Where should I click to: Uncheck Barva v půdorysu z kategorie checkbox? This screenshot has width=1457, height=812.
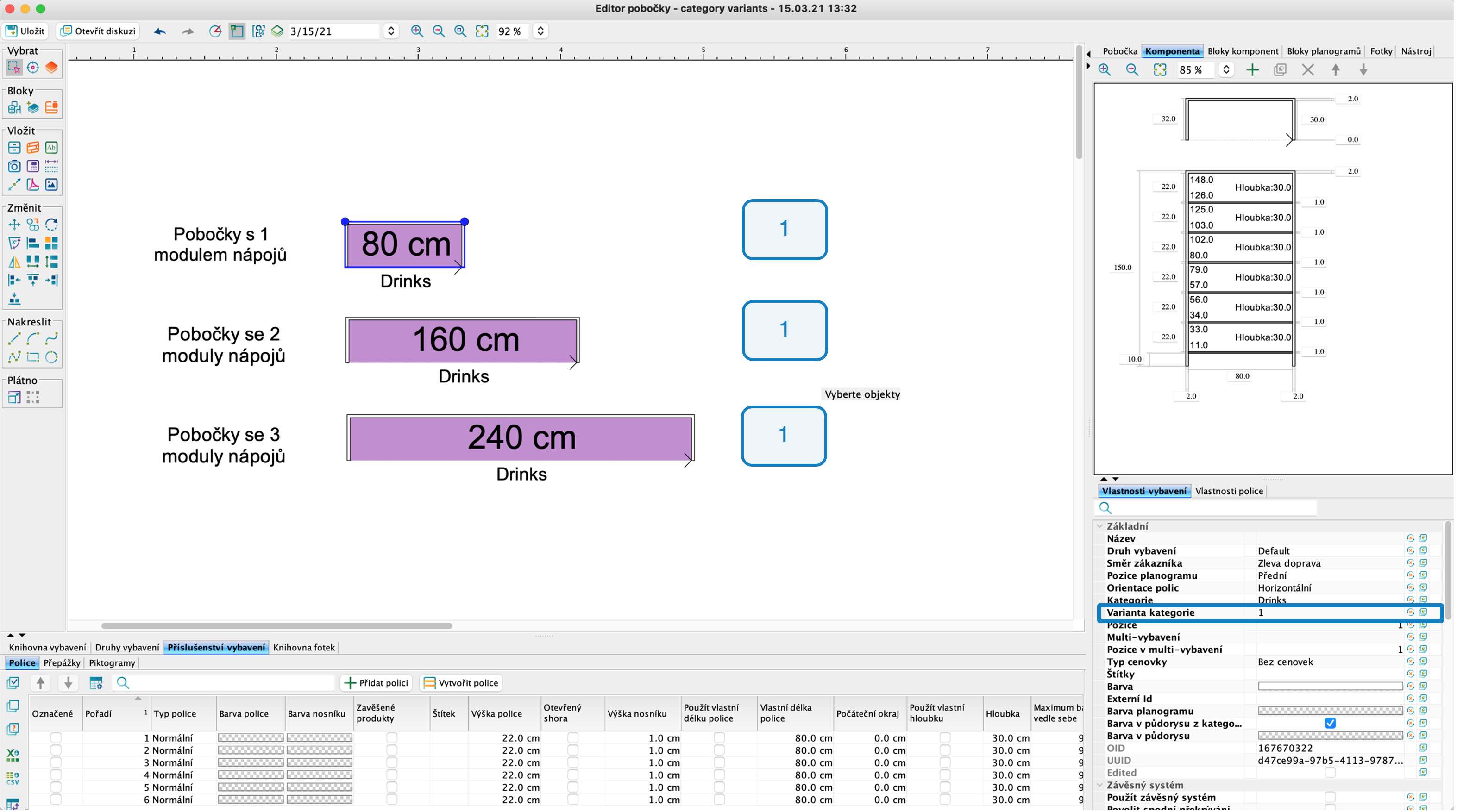[1330, 723]
